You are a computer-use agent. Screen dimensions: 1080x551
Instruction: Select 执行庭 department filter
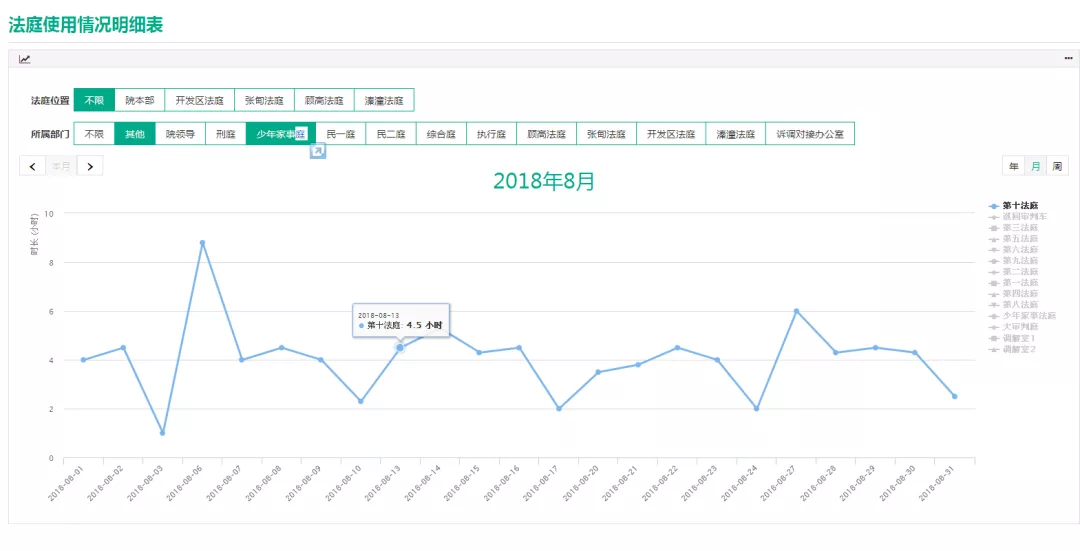[492, 134]
